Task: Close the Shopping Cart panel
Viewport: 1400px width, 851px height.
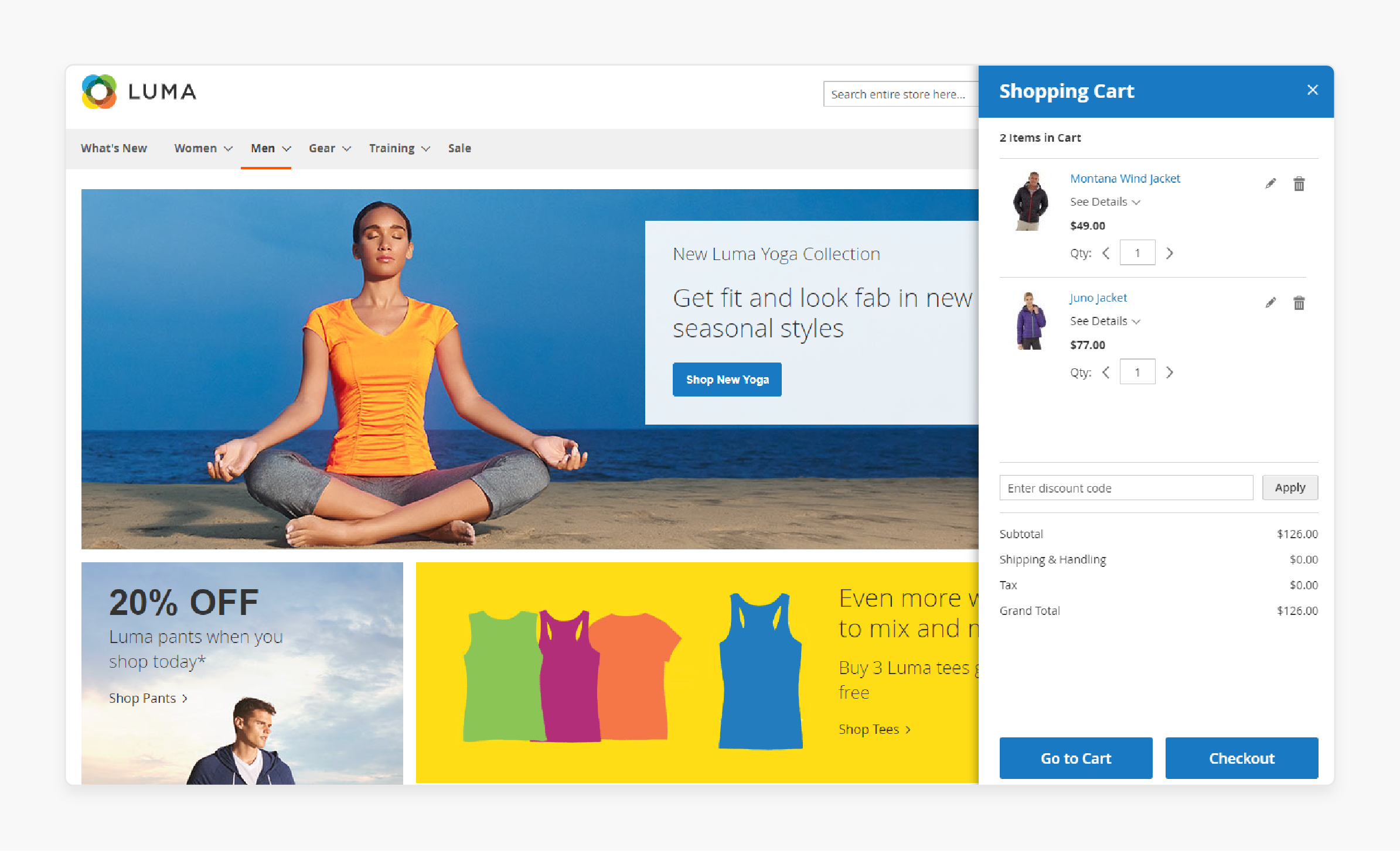Action: (x=1312, y=90)
